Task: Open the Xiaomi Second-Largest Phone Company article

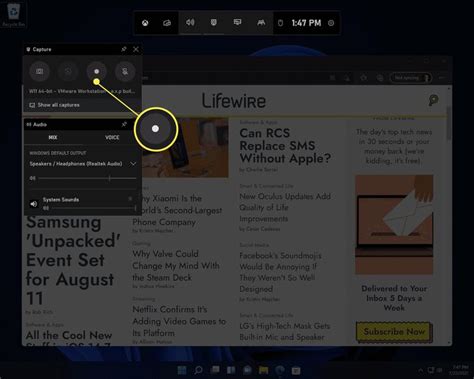Action: pos(177,210)
